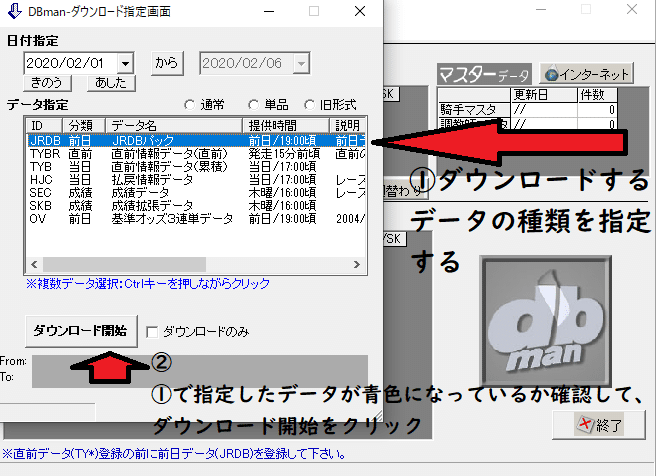Select the TYBR 直前情報データ(直前) row
Viewport: 656px width, 476px height.
(196, 154)
